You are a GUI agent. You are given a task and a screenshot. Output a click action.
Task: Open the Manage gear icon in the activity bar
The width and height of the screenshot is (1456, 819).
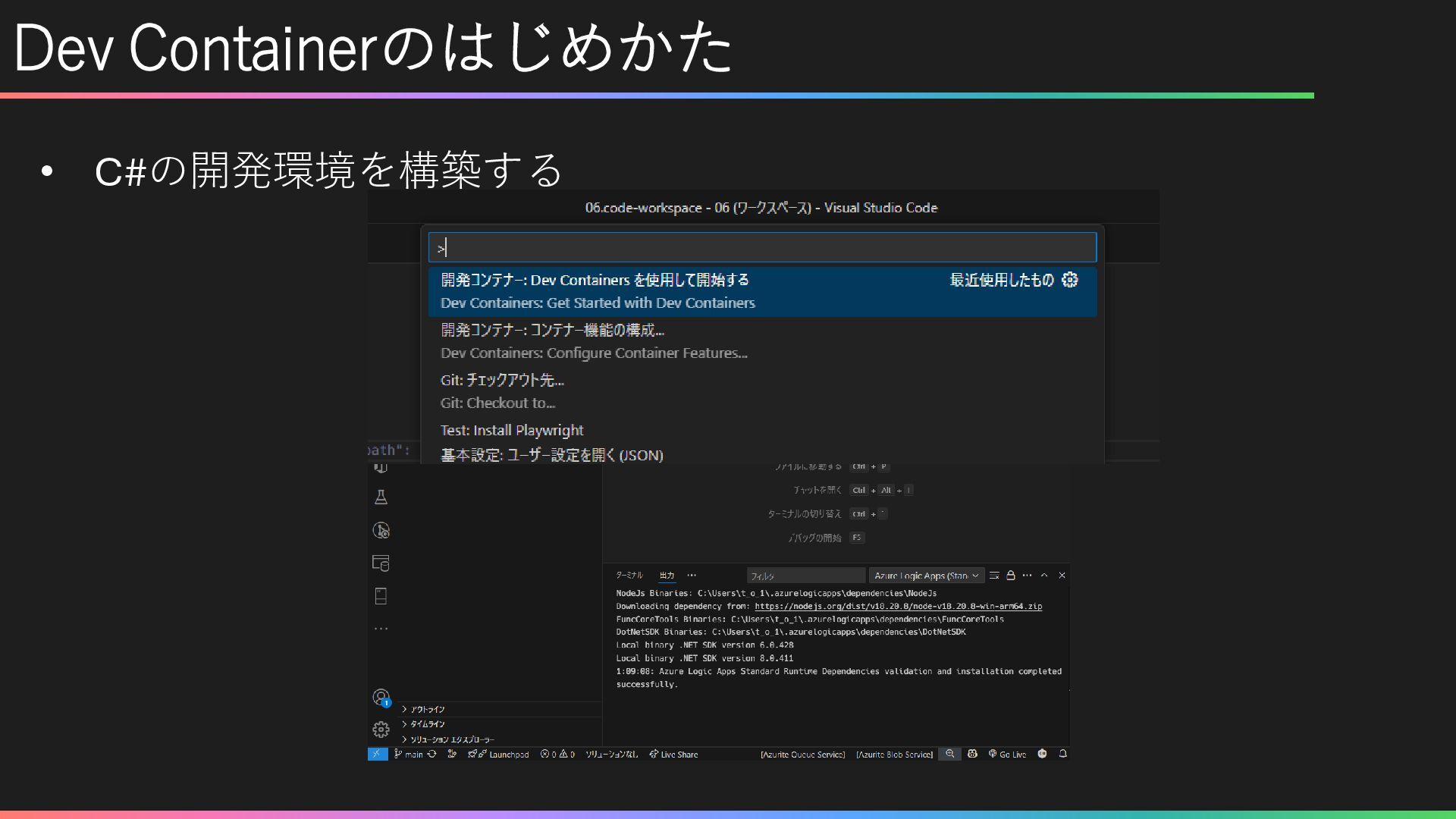(x=381, y=730)
